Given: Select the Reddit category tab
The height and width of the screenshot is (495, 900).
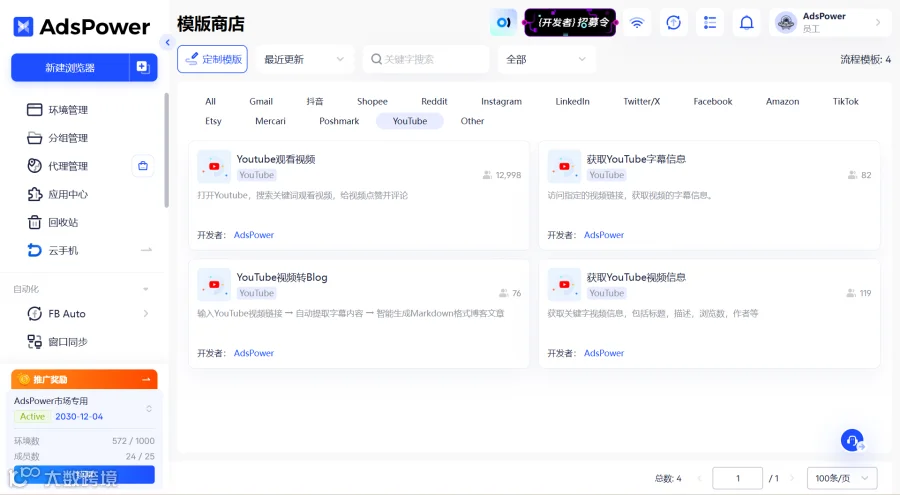Looking at the screenshot, I should 434,102.
